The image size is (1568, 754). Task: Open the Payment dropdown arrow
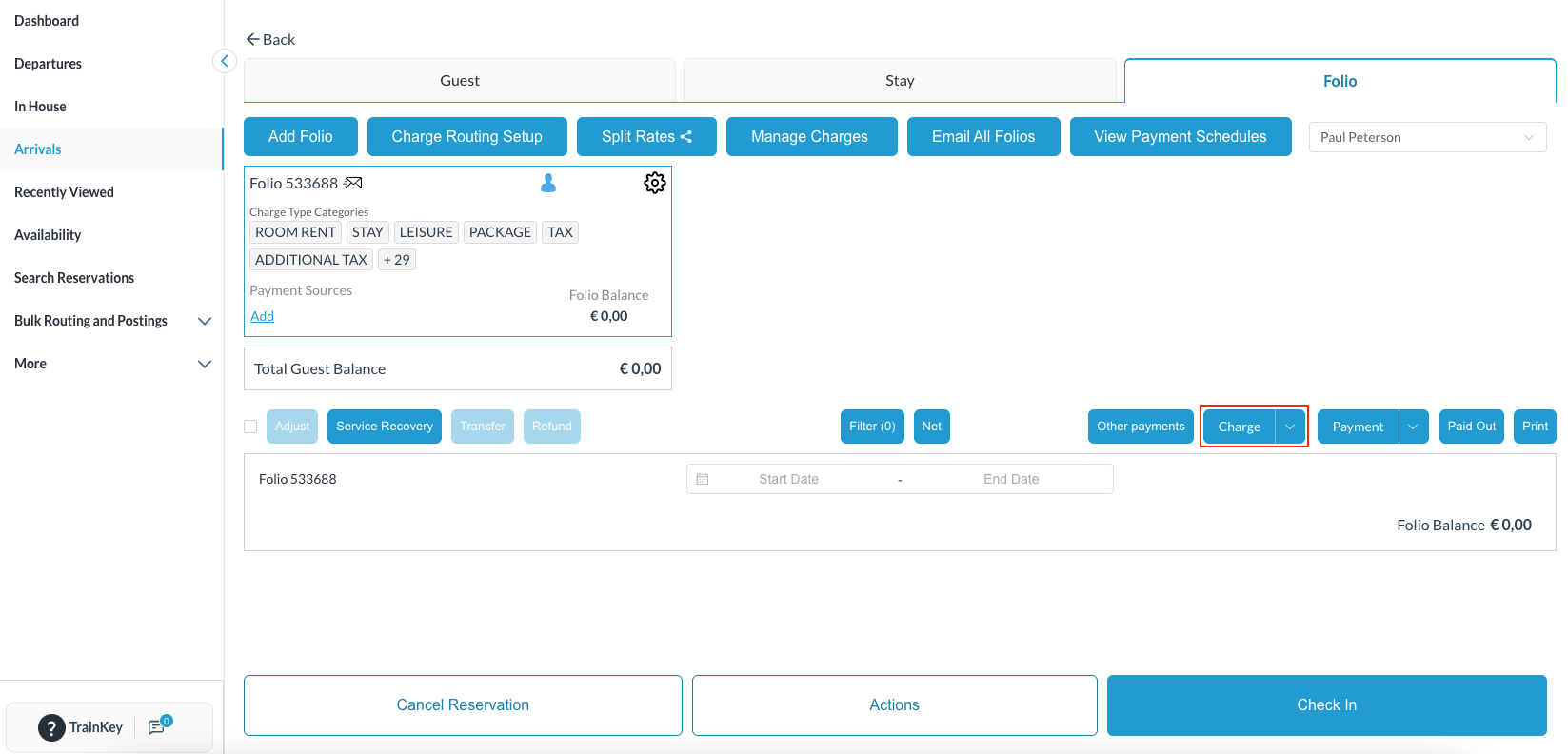pos(1413,427)
